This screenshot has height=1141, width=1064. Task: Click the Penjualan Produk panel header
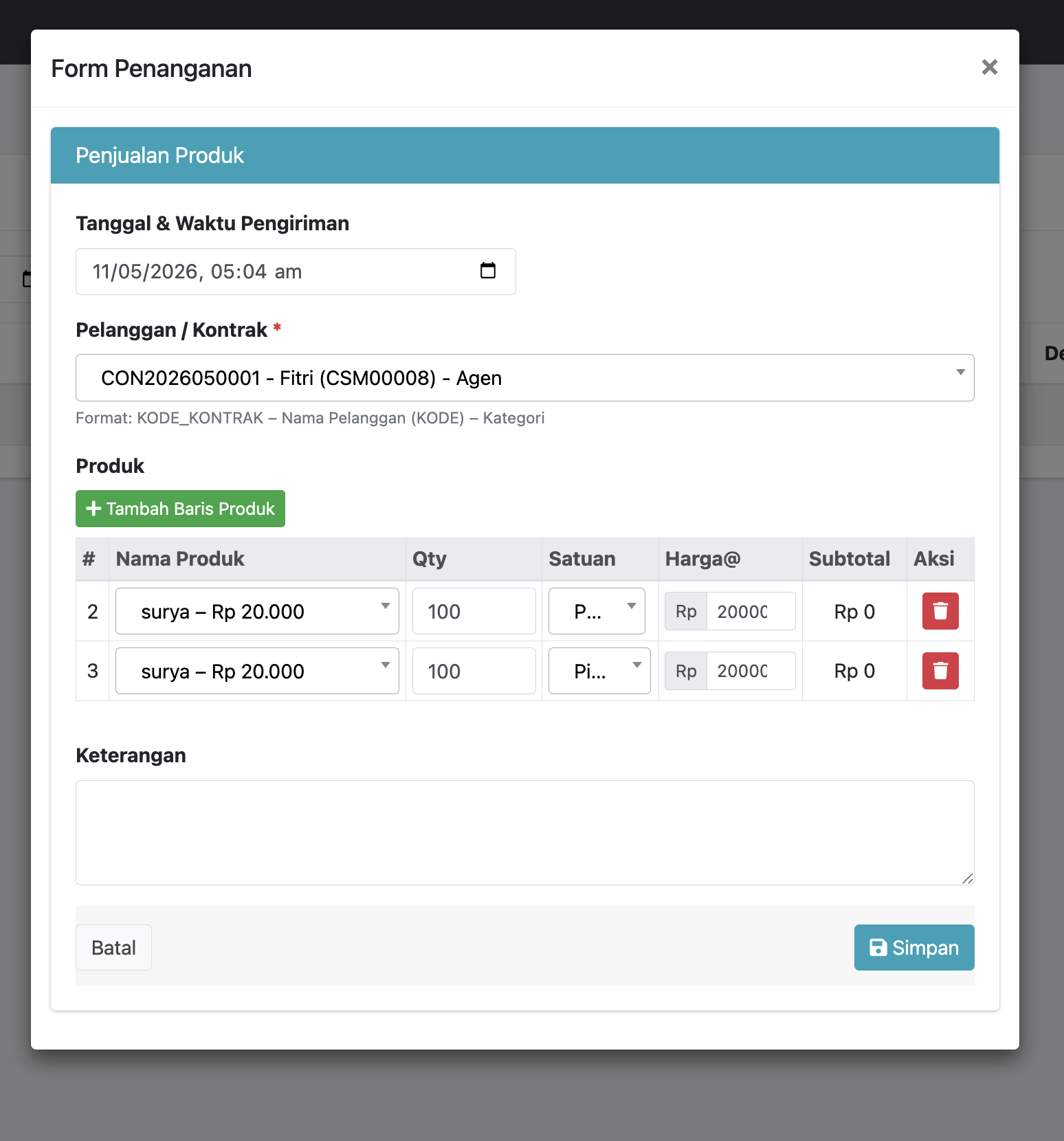524,155
